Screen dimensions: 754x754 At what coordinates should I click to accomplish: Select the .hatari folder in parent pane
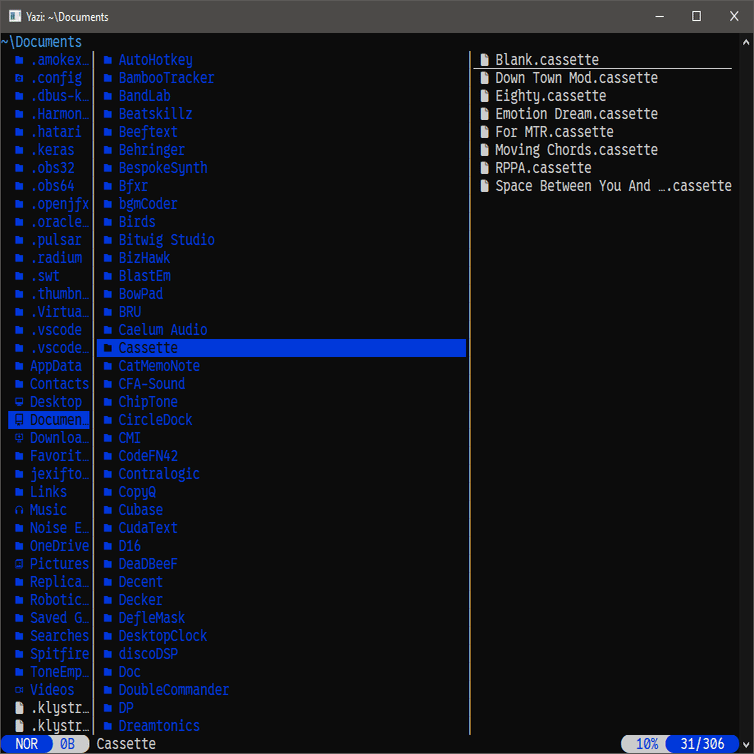[49, 132]
